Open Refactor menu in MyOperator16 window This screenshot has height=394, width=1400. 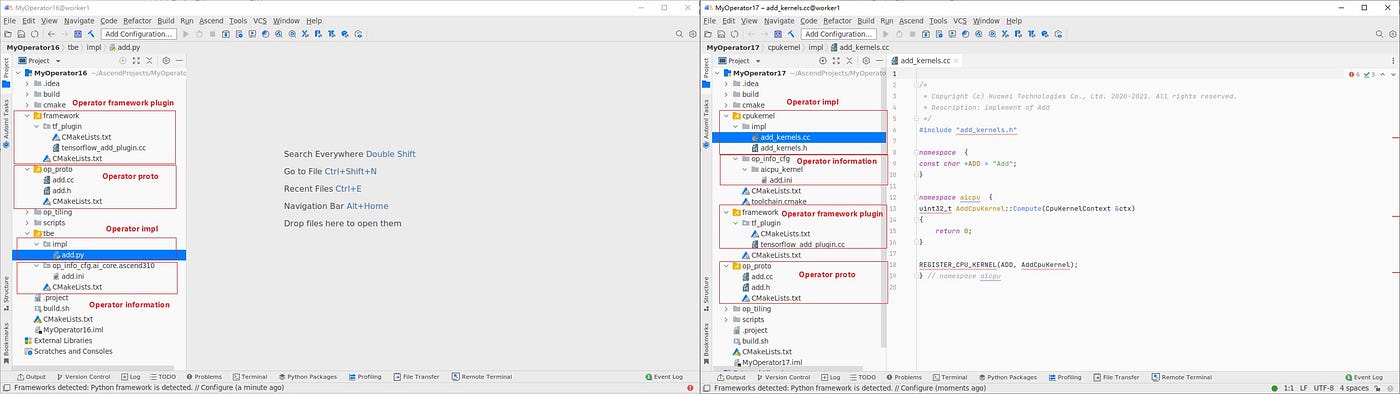(x=137, y=21)
